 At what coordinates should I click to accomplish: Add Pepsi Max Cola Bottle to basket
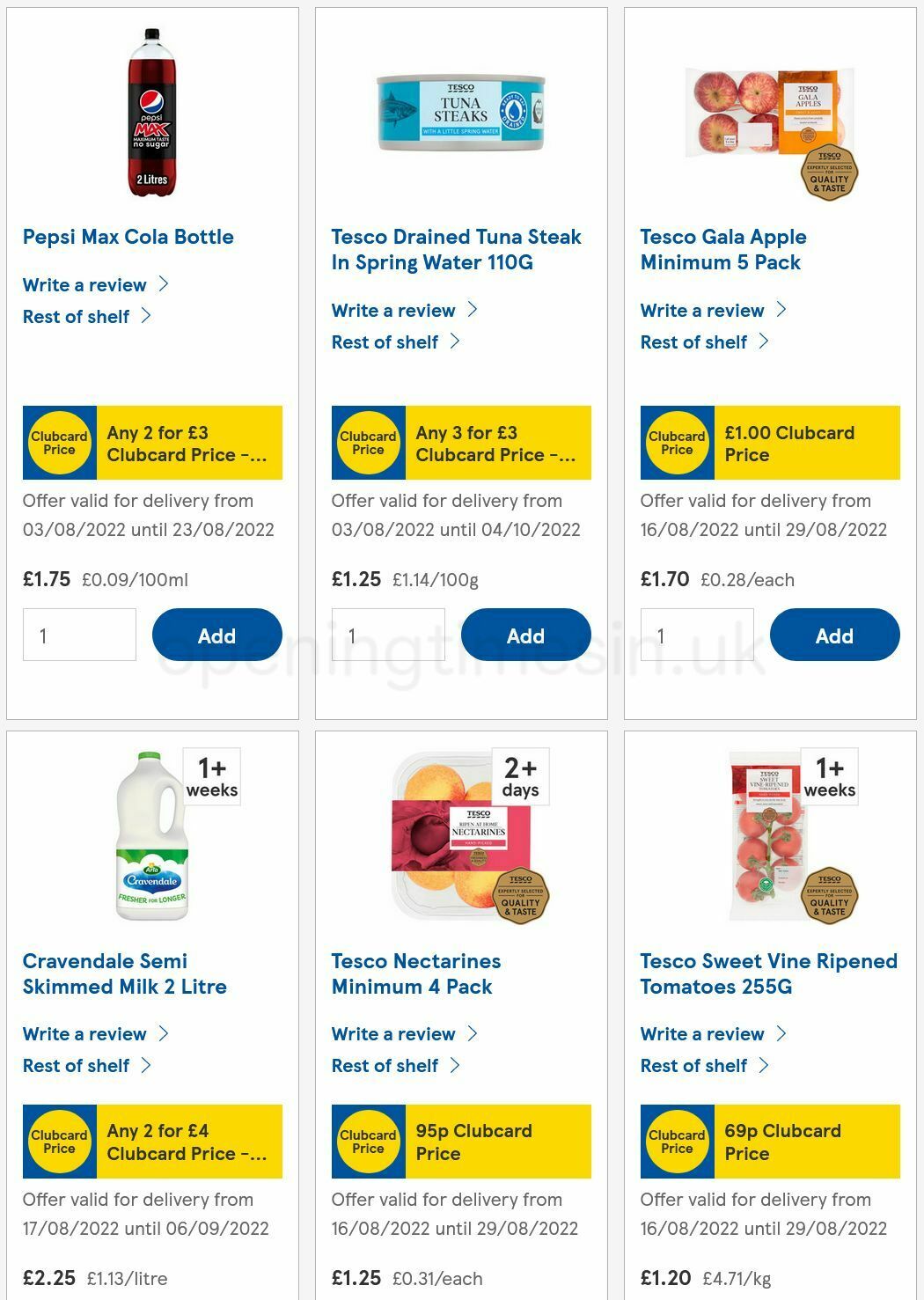(216, 635)
